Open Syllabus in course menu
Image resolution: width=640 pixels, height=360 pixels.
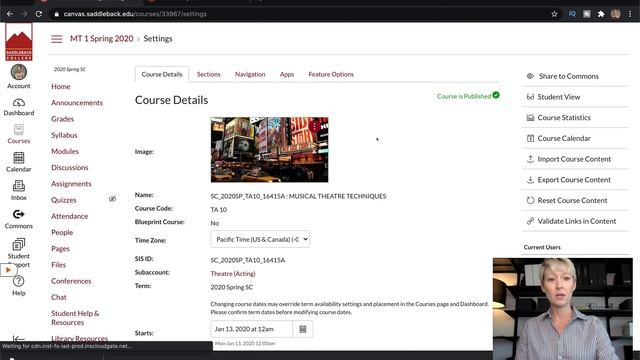(x=64, y=135)
